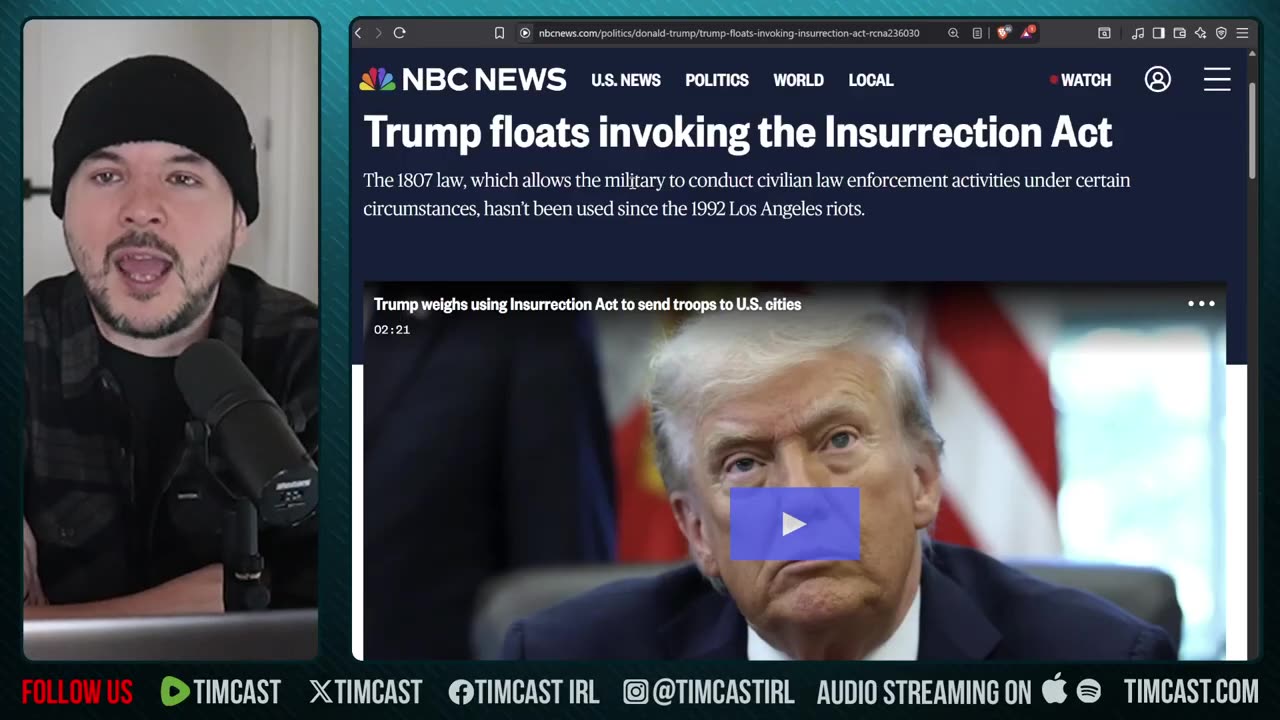1280x720 pixels.
Task: Open the Brave VPN shield icon
Action: [1221, 33]
